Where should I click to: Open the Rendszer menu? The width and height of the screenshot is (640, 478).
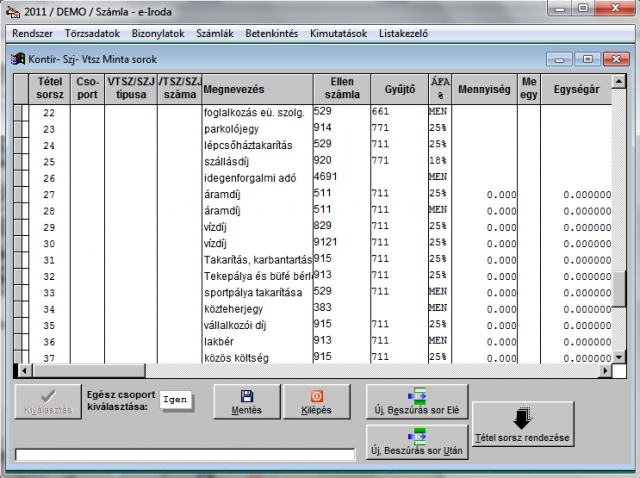(x=33, y=33)
